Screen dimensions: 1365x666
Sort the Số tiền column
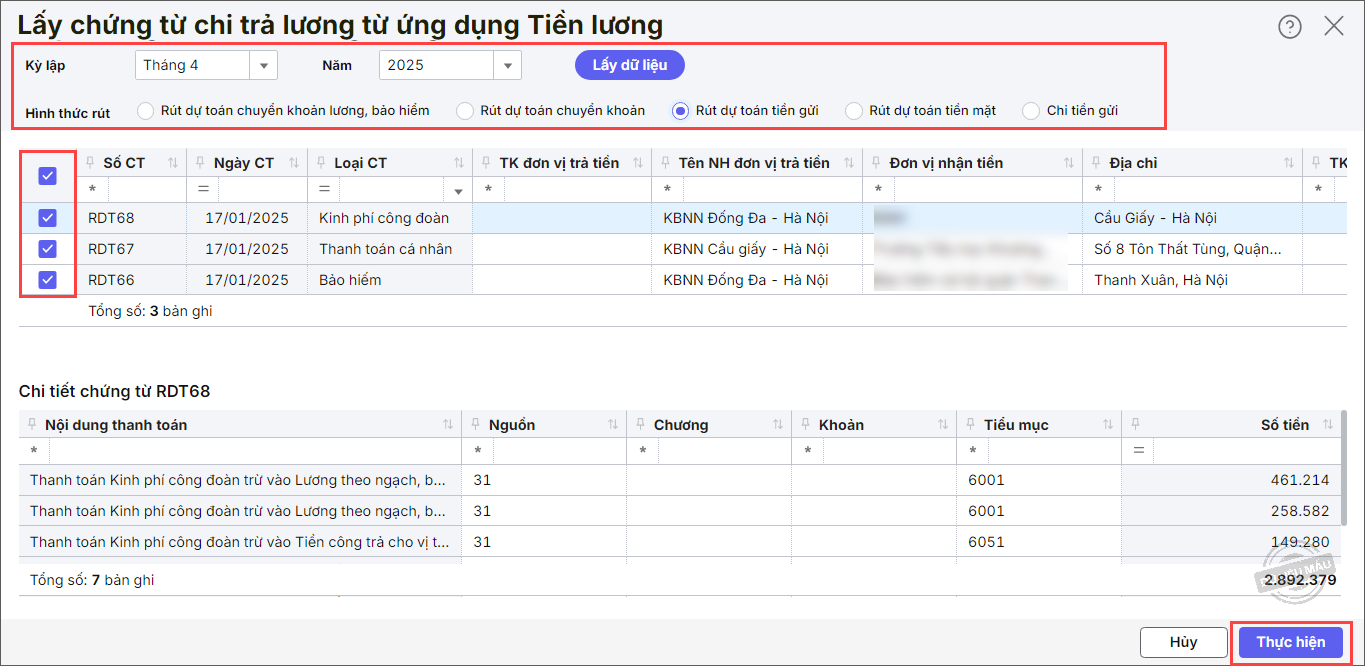pyautogui.click(x=1328, y=425)
